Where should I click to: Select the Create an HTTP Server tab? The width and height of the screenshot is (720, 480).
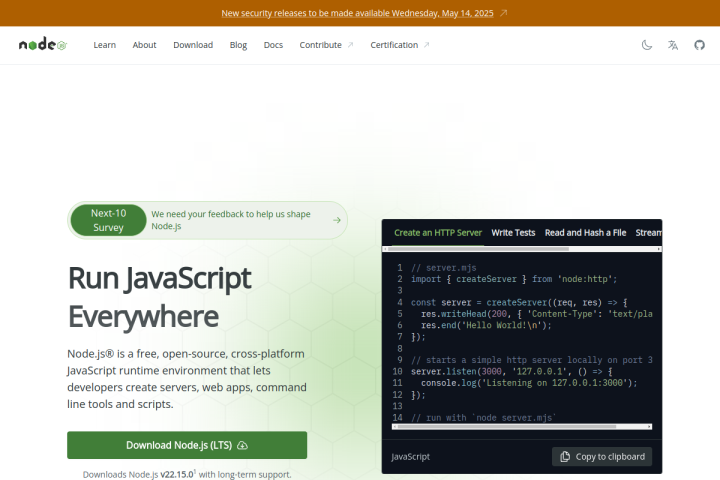(438, 233)
